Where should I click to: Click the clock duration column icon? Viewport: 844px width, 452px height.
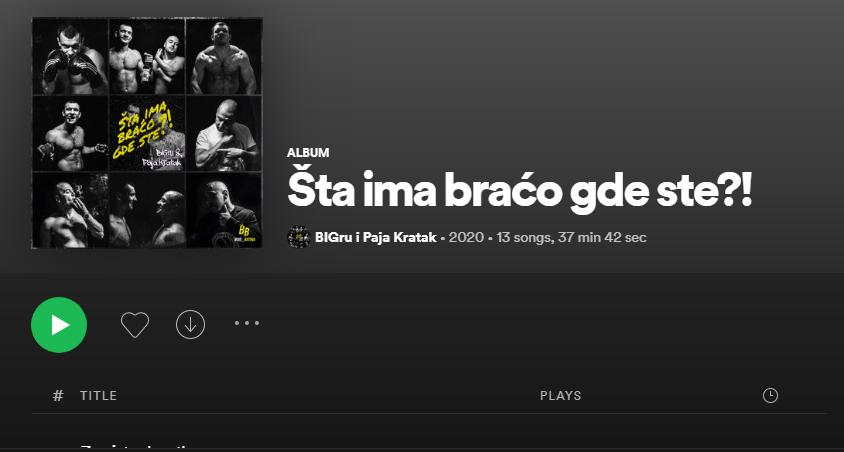770,396
